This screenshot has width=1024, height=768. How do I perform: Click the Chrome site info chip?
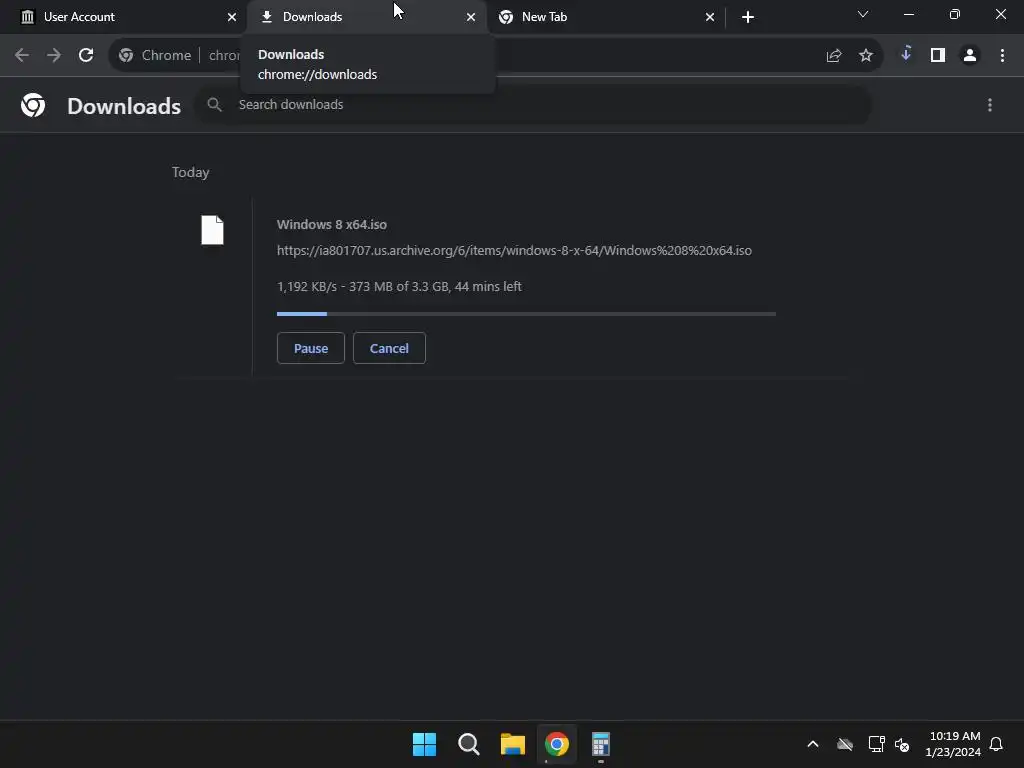tap(155, 56)
